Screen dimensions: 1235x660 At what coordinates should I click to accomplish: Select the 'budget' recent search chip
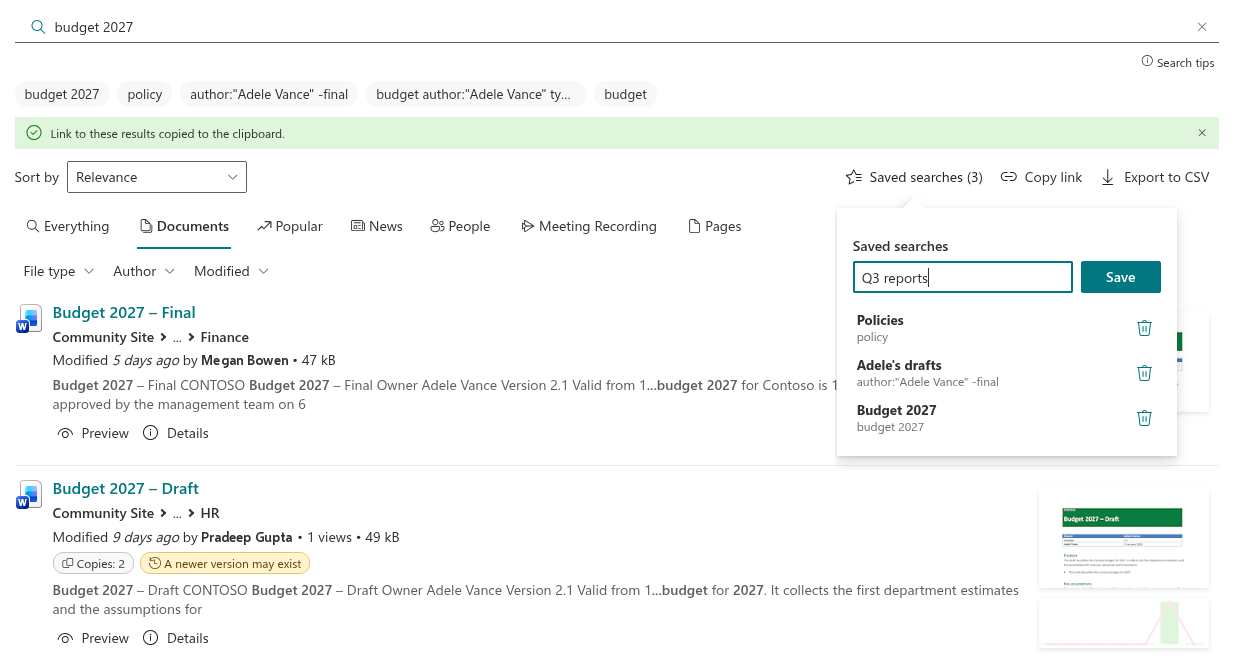(625, 94)
